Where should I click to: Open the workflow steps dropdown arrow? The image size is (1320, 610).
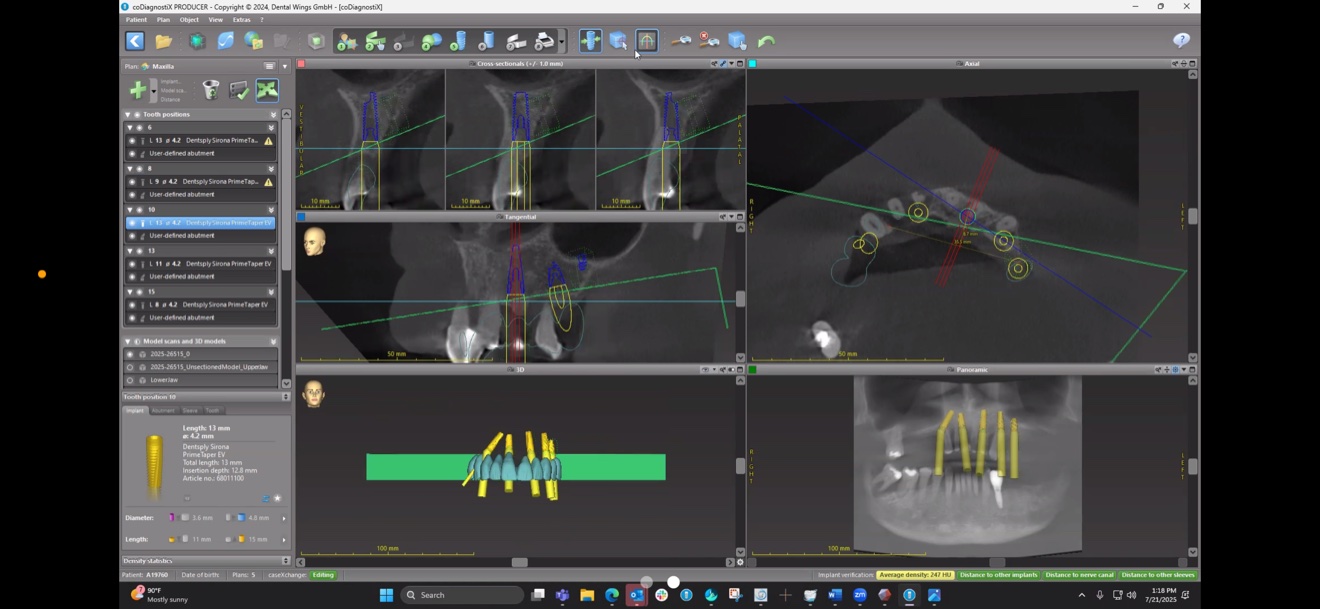tap(562, 41)
